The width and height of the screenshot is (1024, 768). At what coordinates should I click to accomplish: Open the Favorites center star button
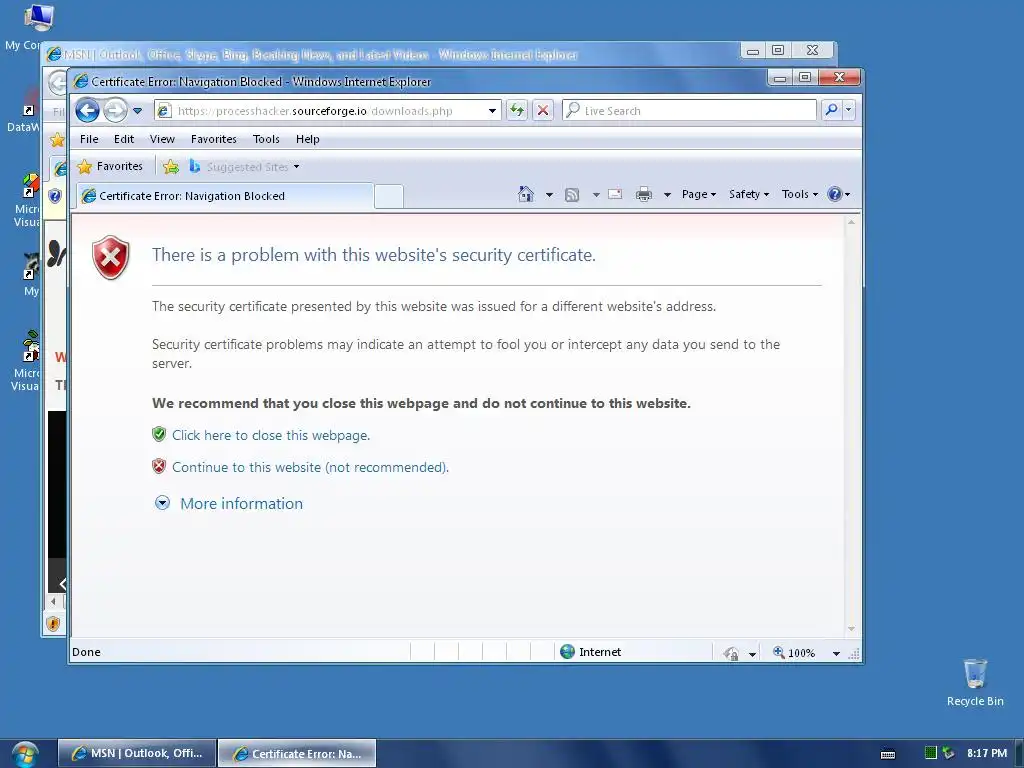(x=110, y=167)
